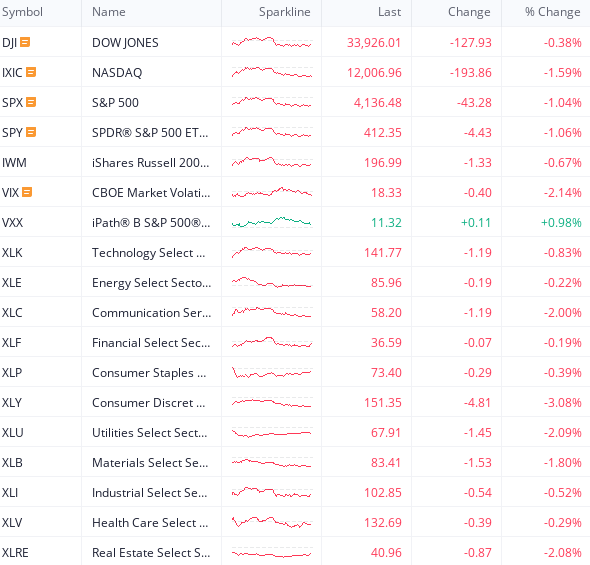Click the last price 12,006.96
The height and width of the screenshot is (565, 590).
click(x=374, y=72)
